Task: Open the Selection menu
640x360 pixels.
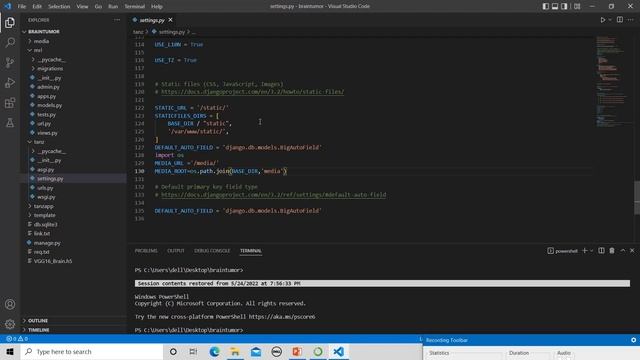Action: pos(59,7)
